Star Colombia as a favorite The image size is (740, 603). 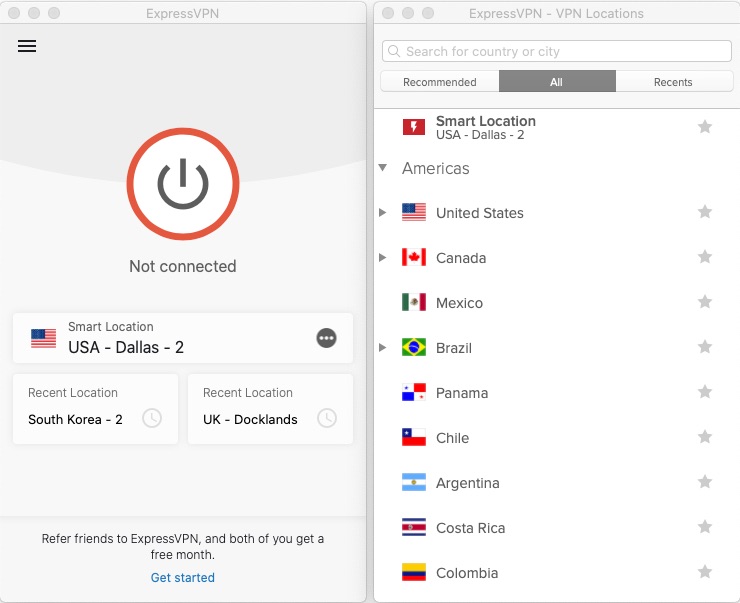pos(705,572)
